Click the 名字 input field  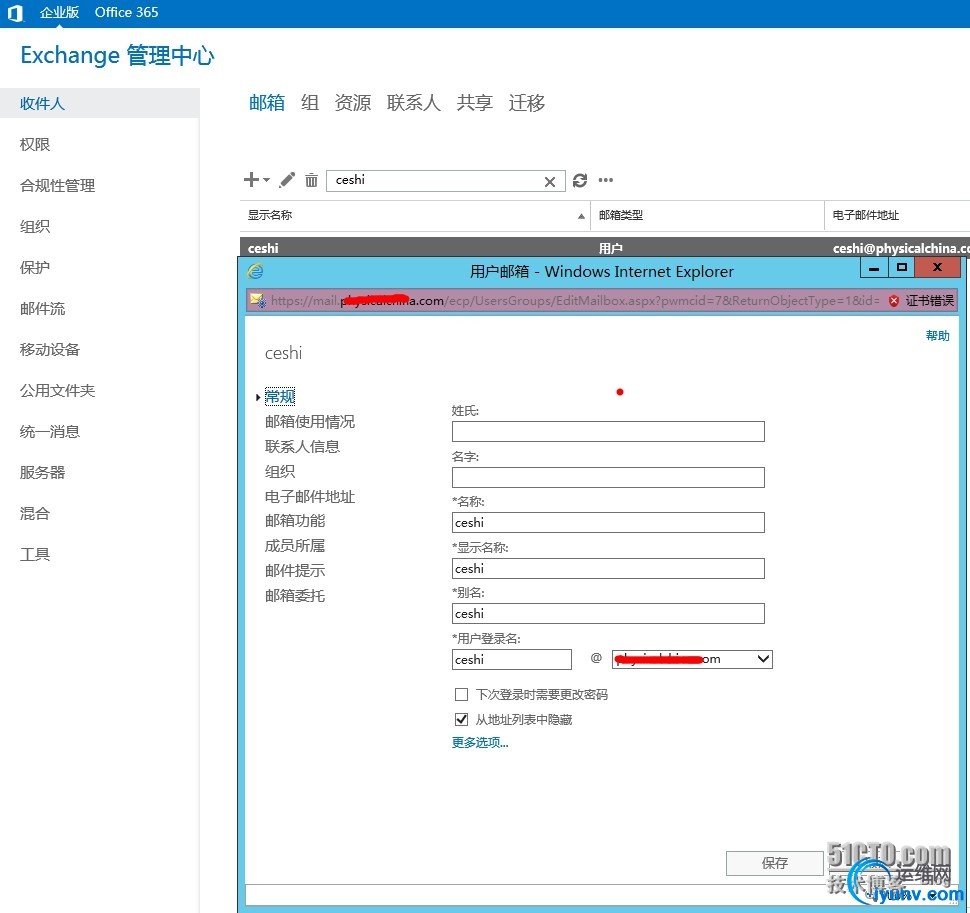tap(608, 477)
